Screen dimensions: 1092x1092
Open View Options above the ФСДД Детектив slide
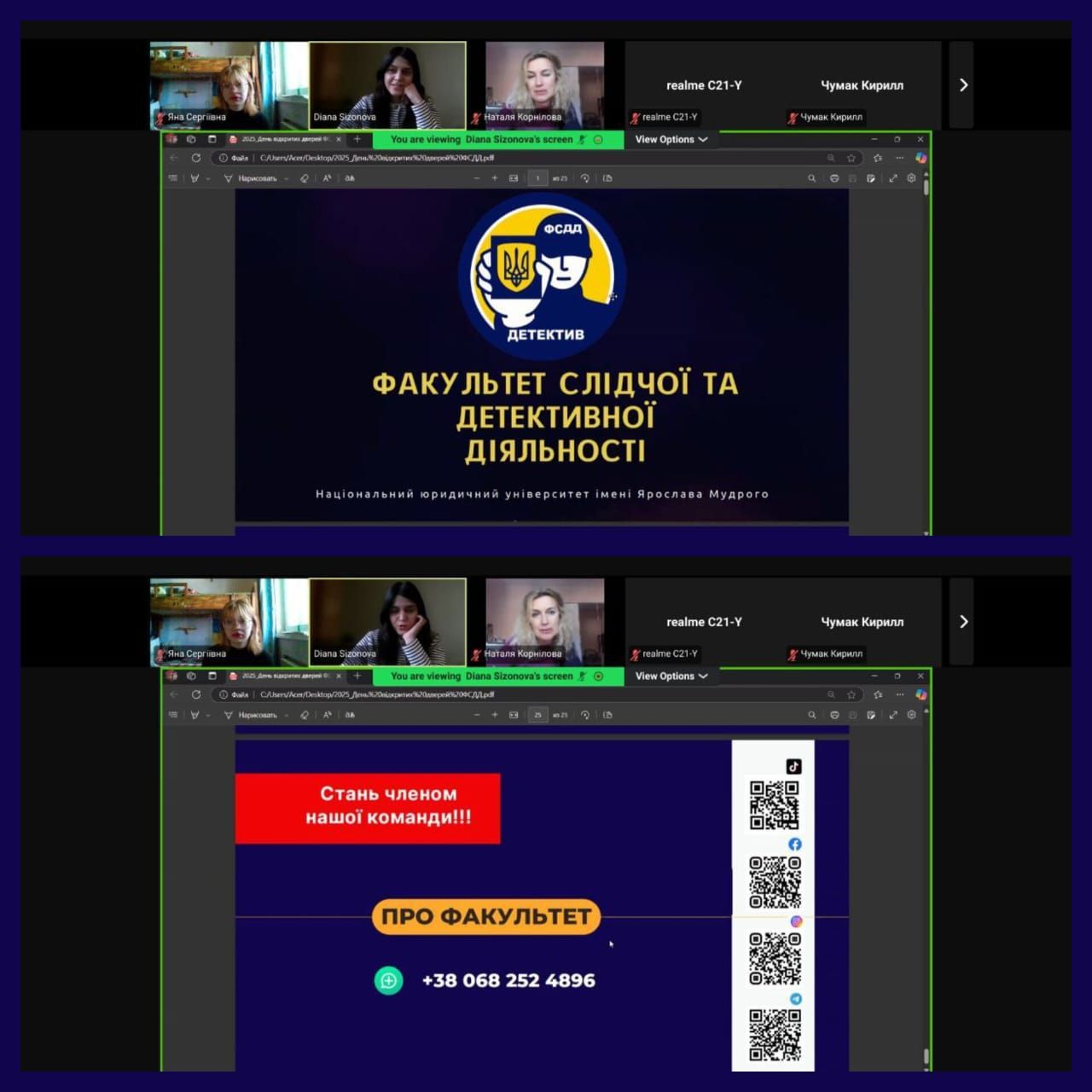coord(671,139)
